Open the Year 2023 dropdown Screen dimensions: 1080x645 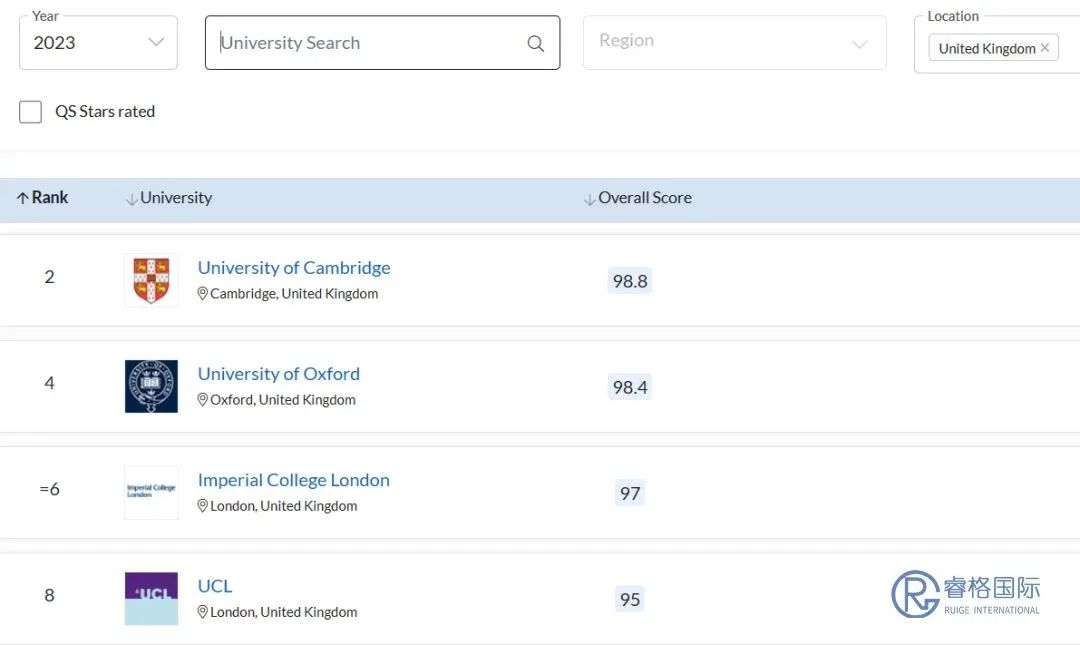[98, 43]
